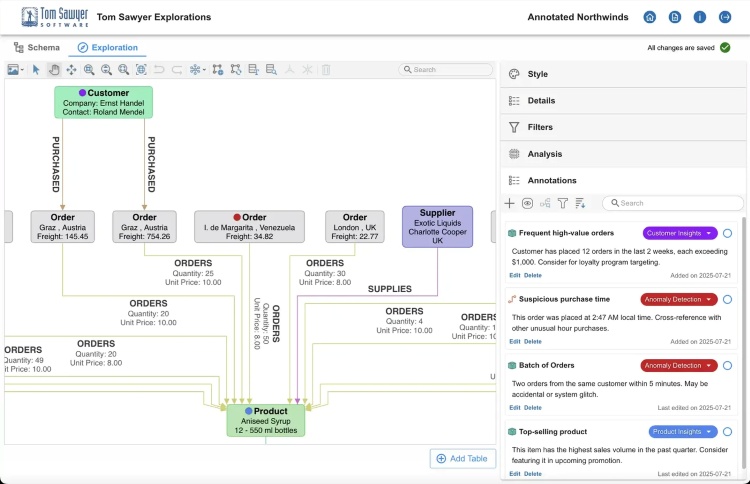Add a new annotation with plus icon

pos(510,203)
